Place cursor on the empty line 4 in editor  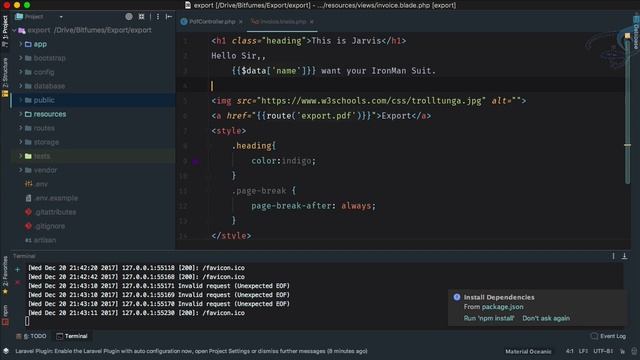click(416, 86)
